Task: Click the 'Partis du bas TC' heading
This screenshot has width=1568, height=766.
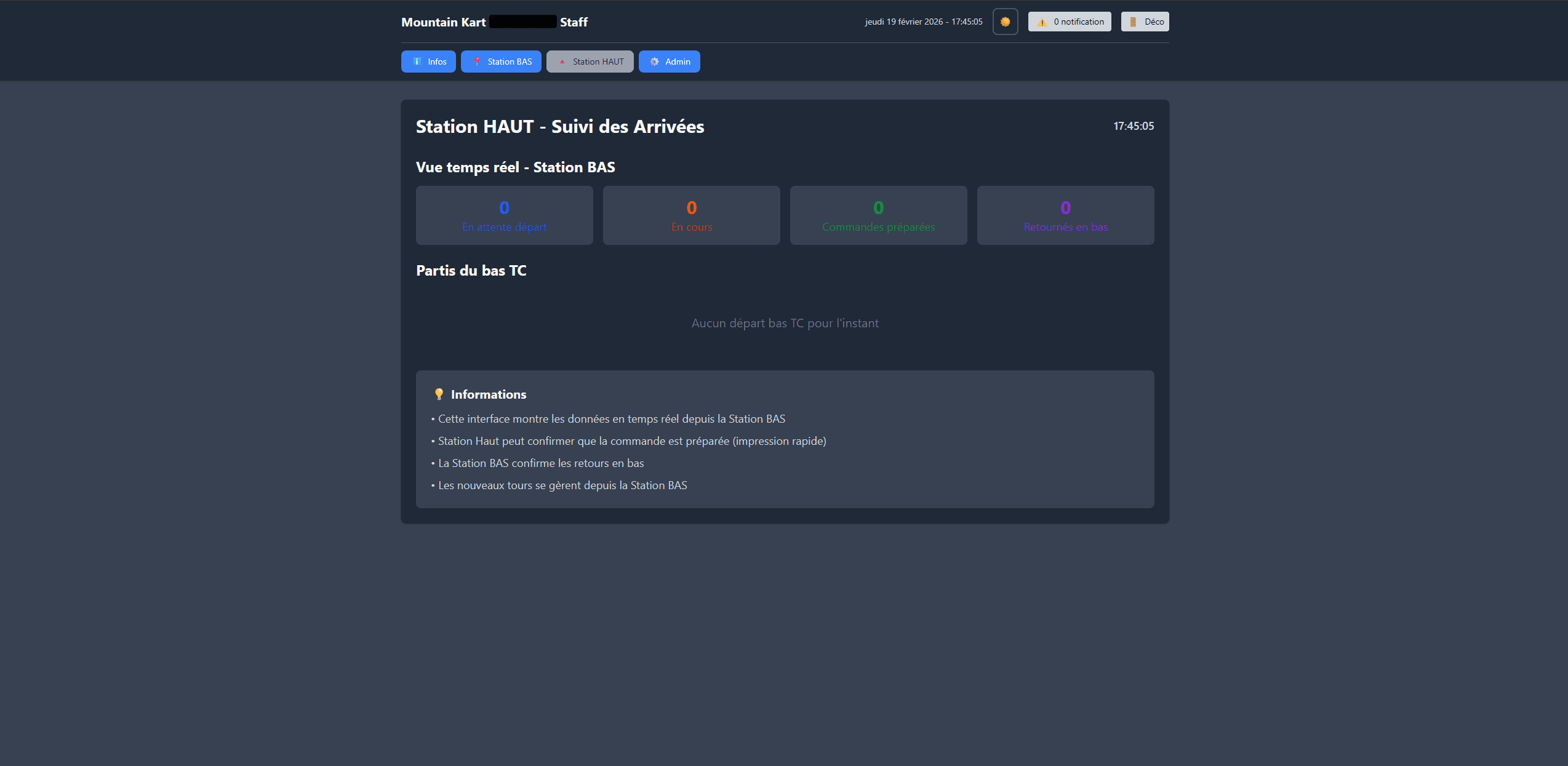Action: [471, 271]
